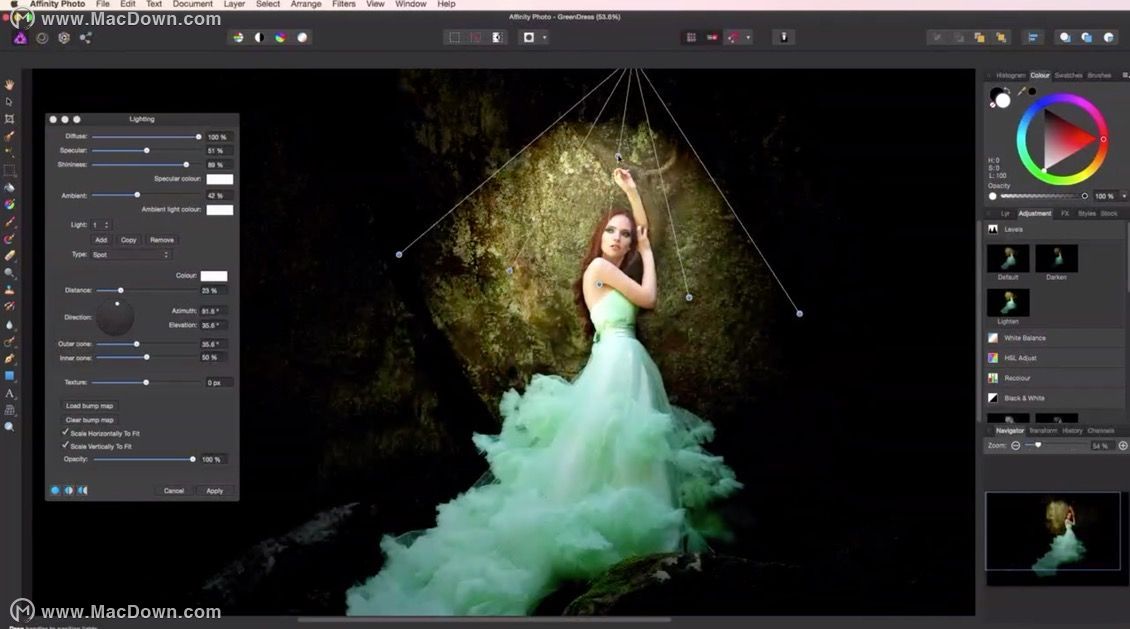
Task: Select the blue Rectangle shape tool
Action: [9, 376]
